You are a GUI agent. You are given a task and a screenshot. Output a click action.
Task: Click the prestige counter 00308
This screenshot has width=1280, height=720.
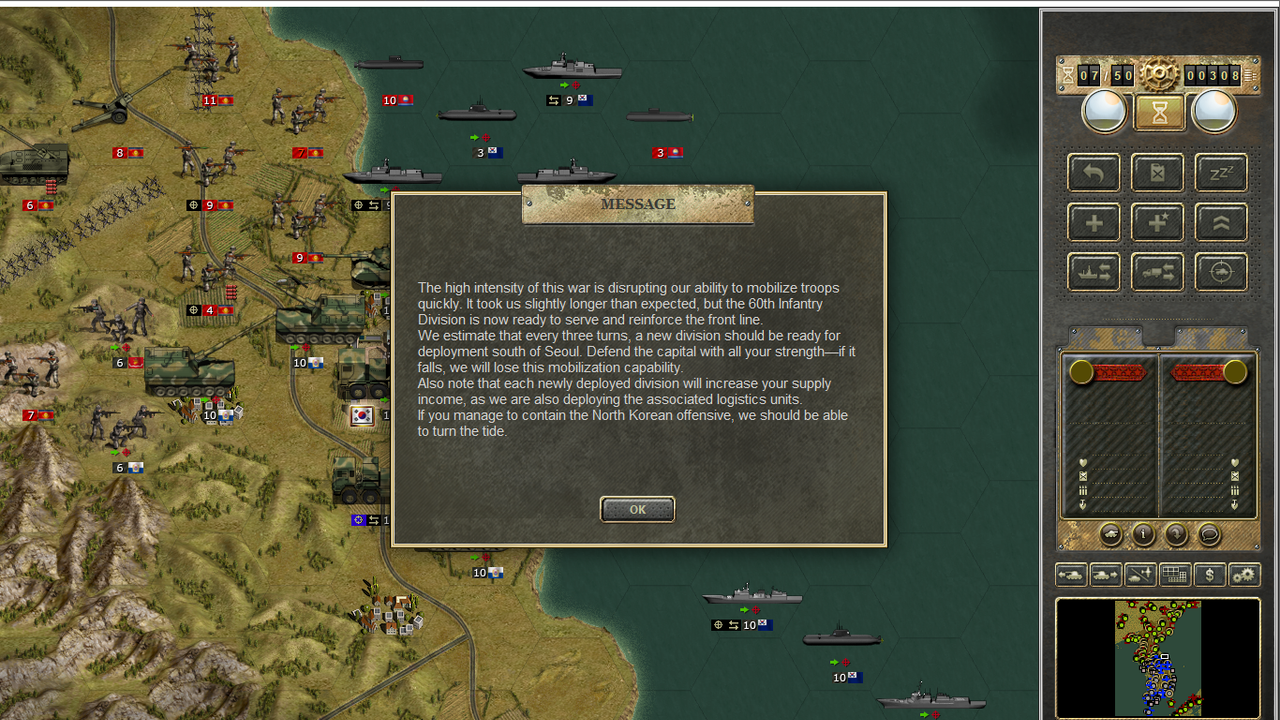point(1212,75)
